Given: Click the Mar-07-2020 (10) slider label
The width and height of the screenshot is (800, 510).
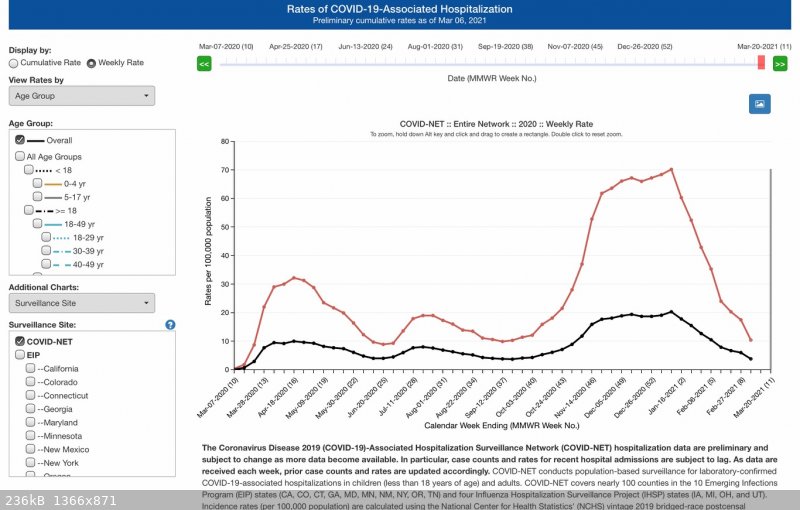Looking at the screenshot, I should click(226, 46).
